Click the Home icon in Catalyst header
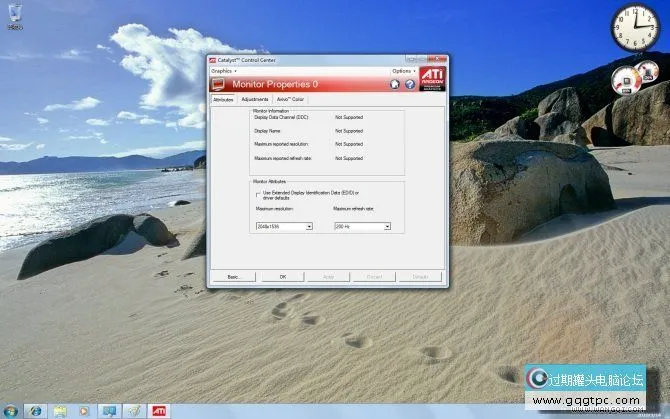The height and width of the screenshot is (419, 670). click(395, 85)
